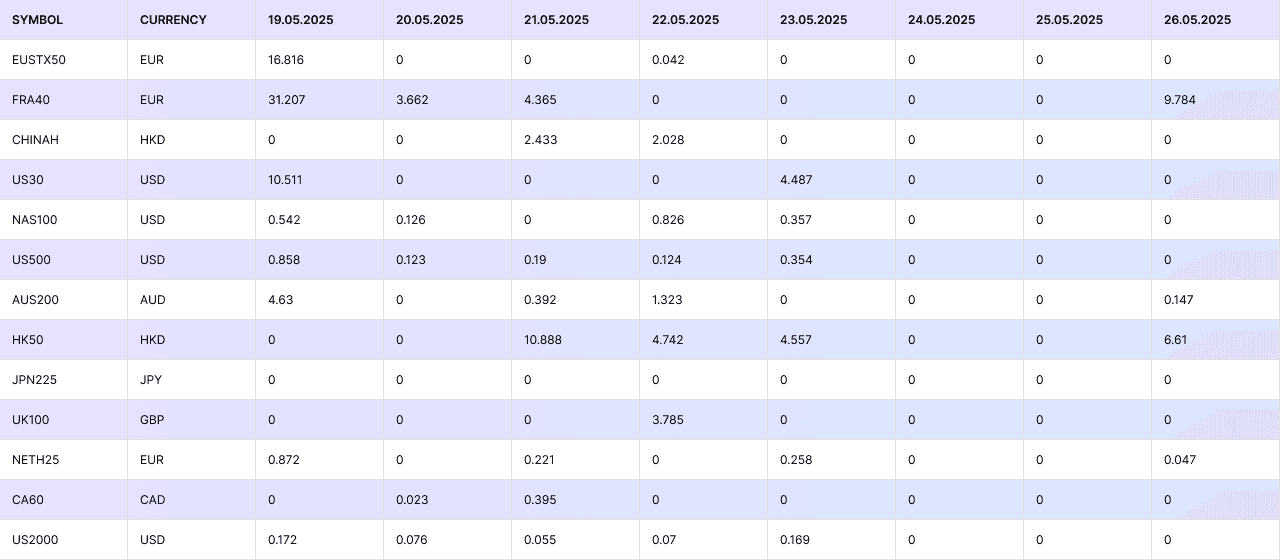Select the value 2.028 in CHINAH row
The image size is (1280, 560).
(x=668, y=140)
